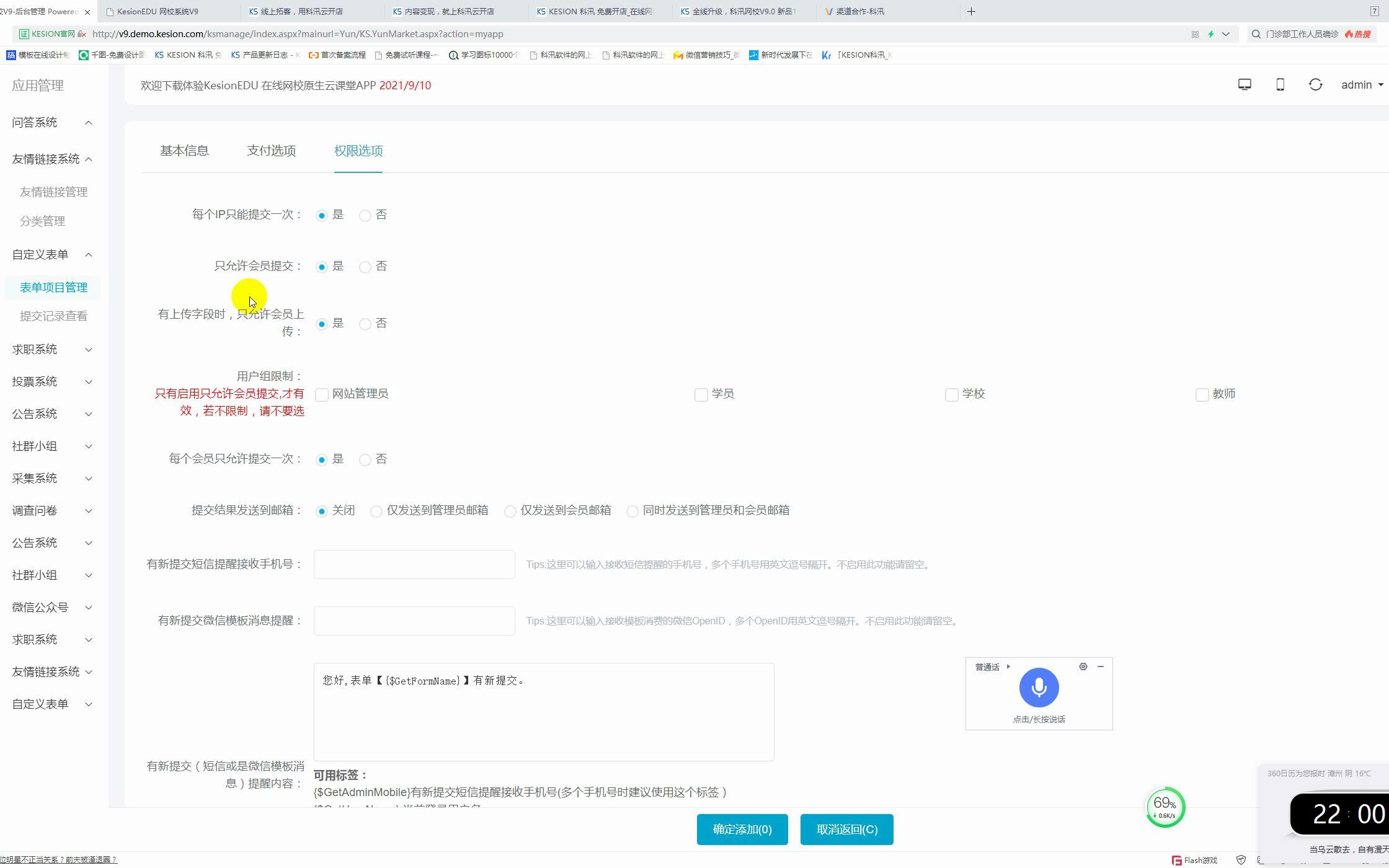Click the 确定添加(0) confirm button
1389x868 pixels.
(742, 829)
